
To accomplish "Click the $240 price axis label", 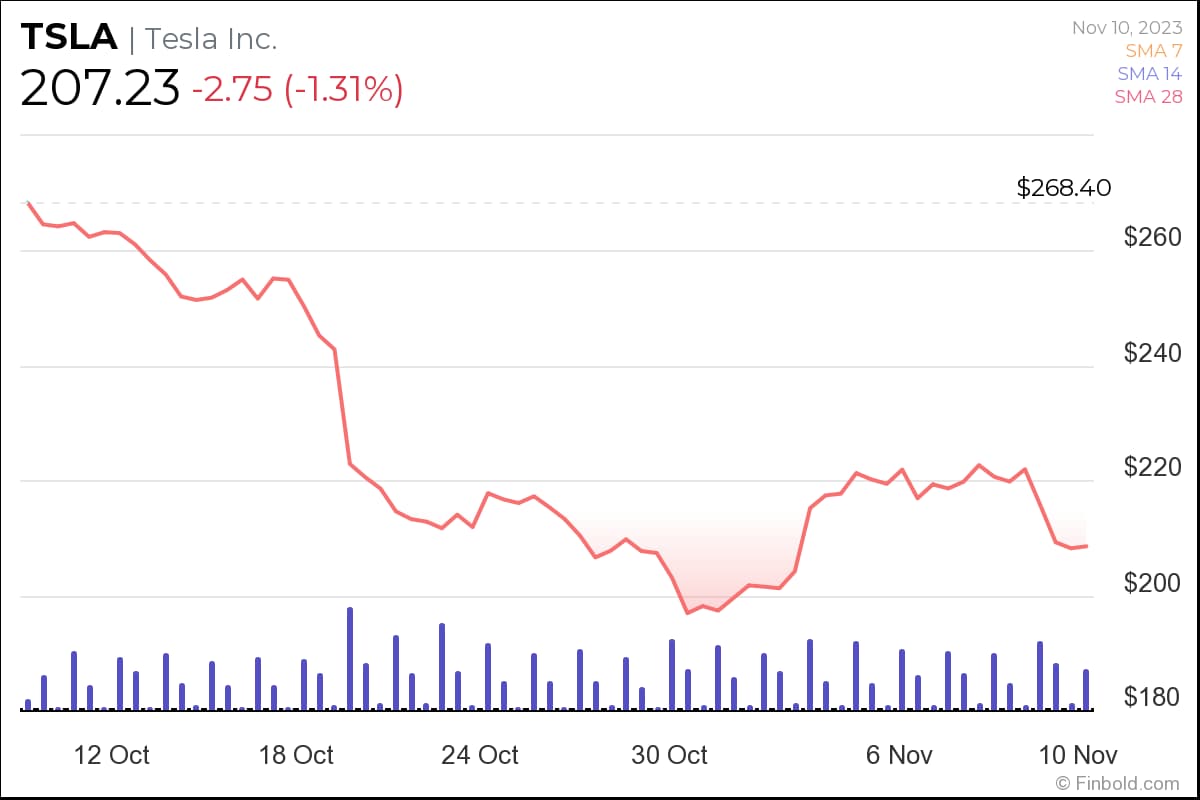I will pyautogui.click(x=1152, y=353).
